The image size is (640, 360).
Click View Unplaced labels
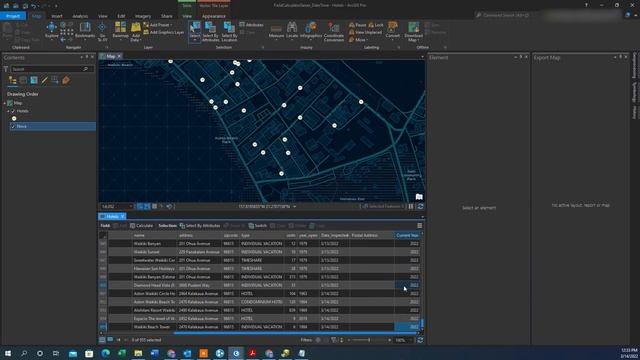click(x=365, y=32)
